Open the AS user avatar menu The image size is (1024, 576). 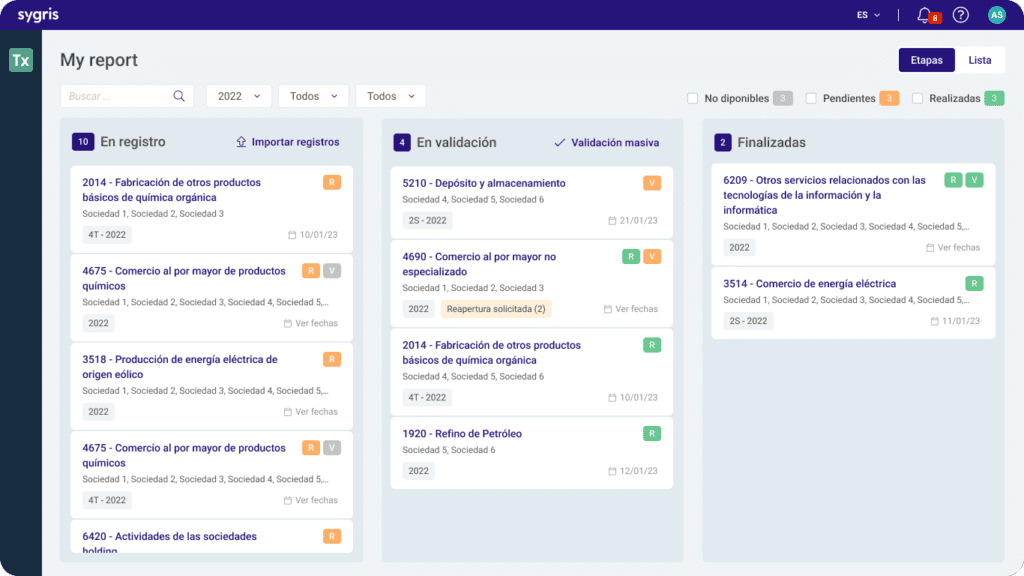tap(996, 15)
